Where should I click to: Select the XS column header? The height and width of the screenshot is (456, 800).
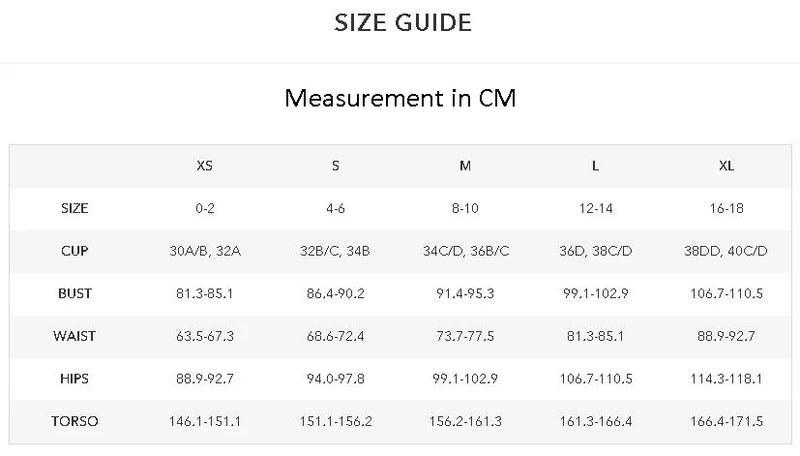coord(205,166)
